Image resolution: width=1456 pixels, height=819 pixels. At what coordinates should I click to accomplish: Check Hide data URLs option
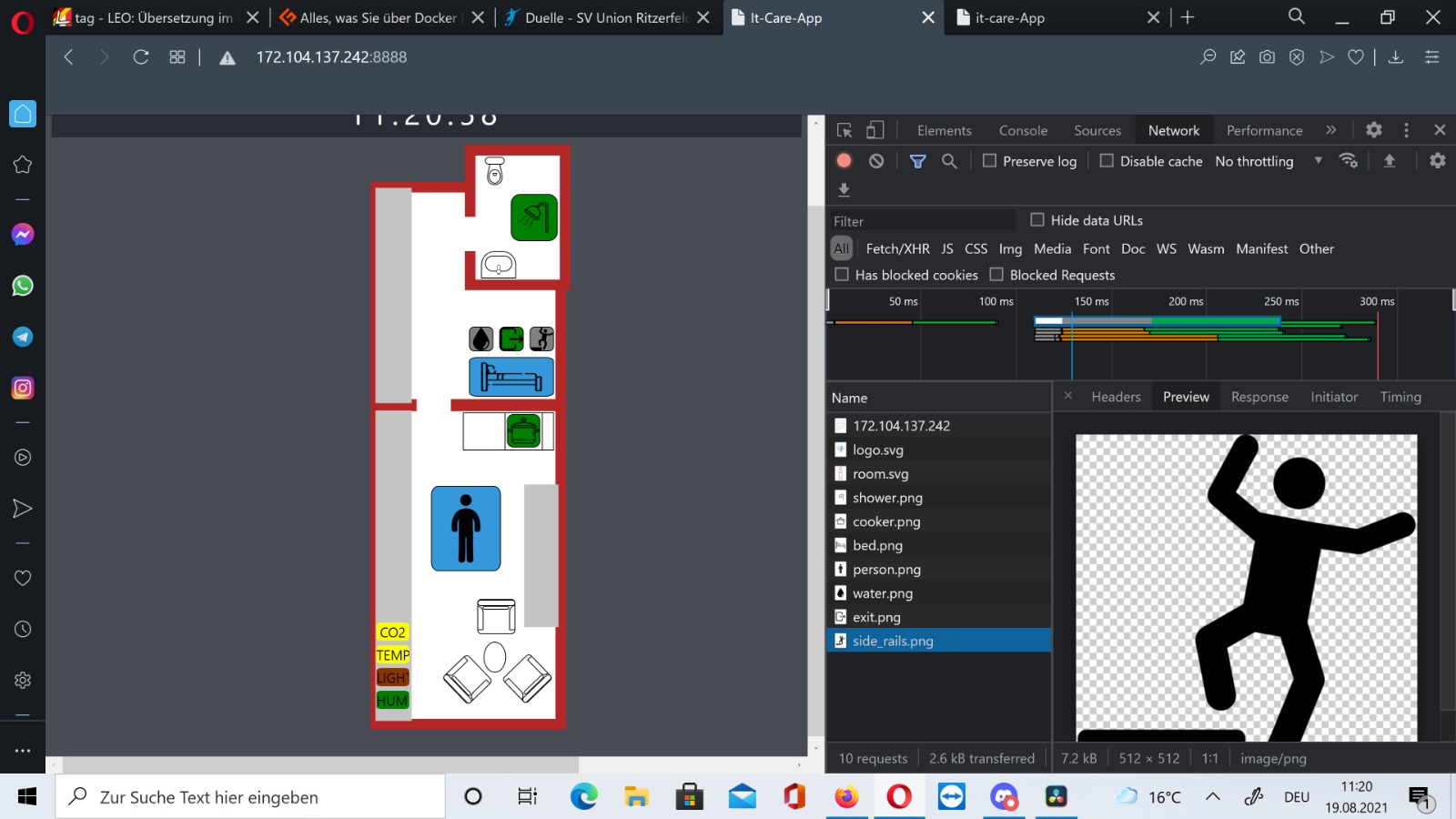point(1037,220)
